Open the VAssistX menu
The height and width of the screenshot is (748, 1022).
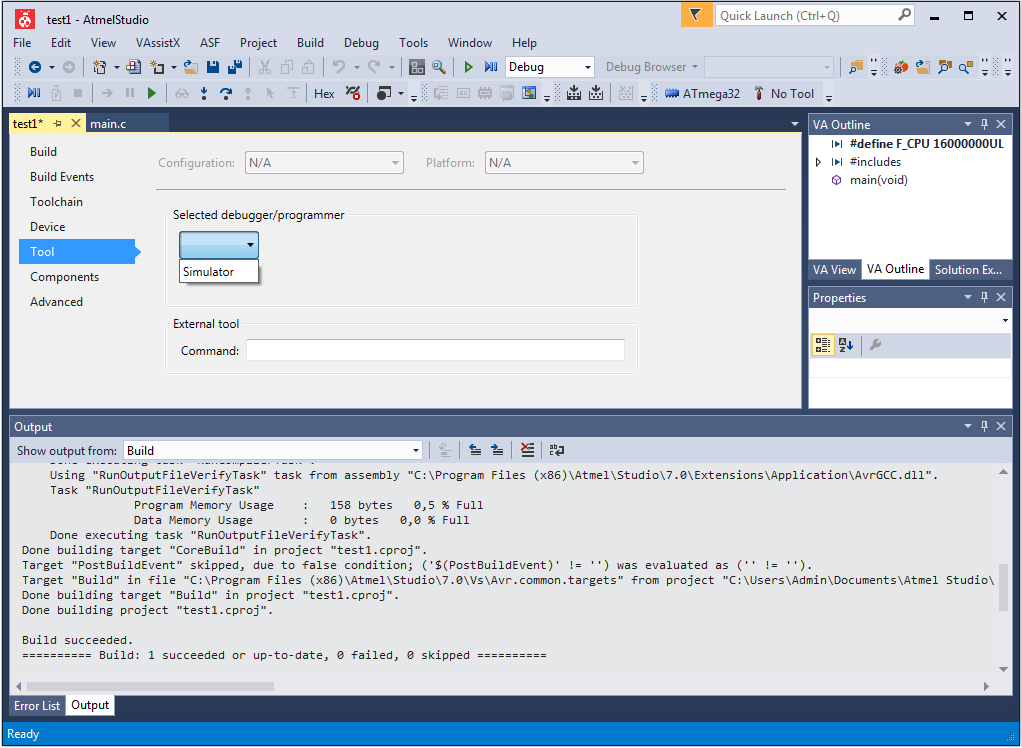click(x=158, y=42)
